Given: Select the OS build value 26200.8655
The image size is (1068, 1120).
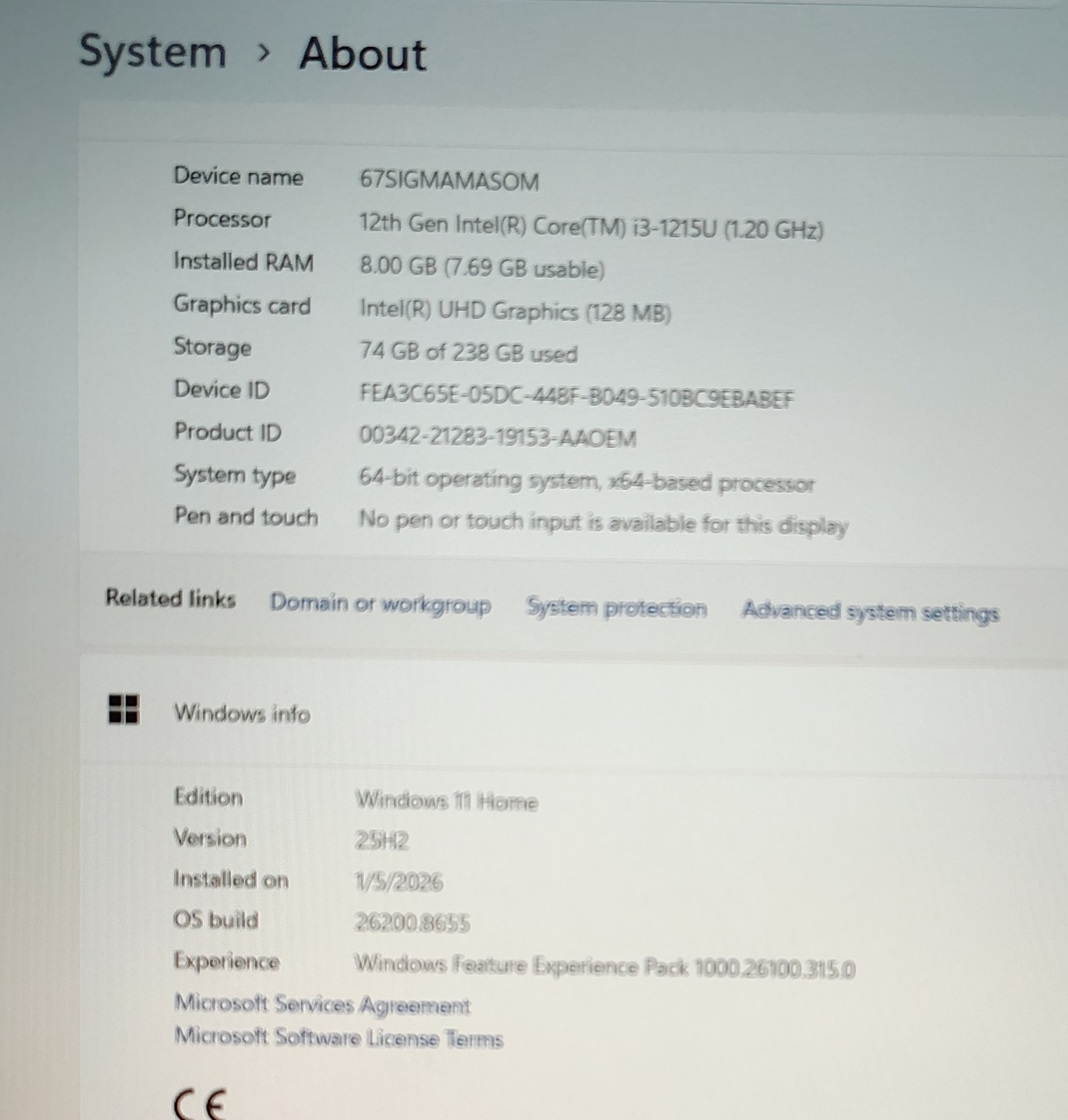Looking at the screenshot, I should 412,923.
